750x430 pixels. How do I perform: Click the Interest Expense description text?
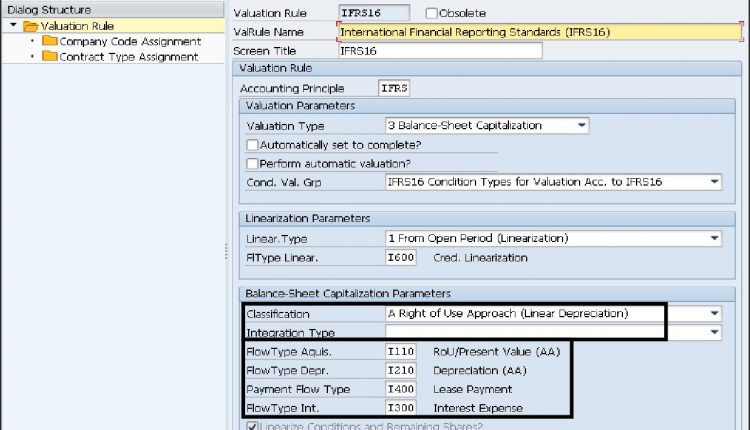coord(478,408)
